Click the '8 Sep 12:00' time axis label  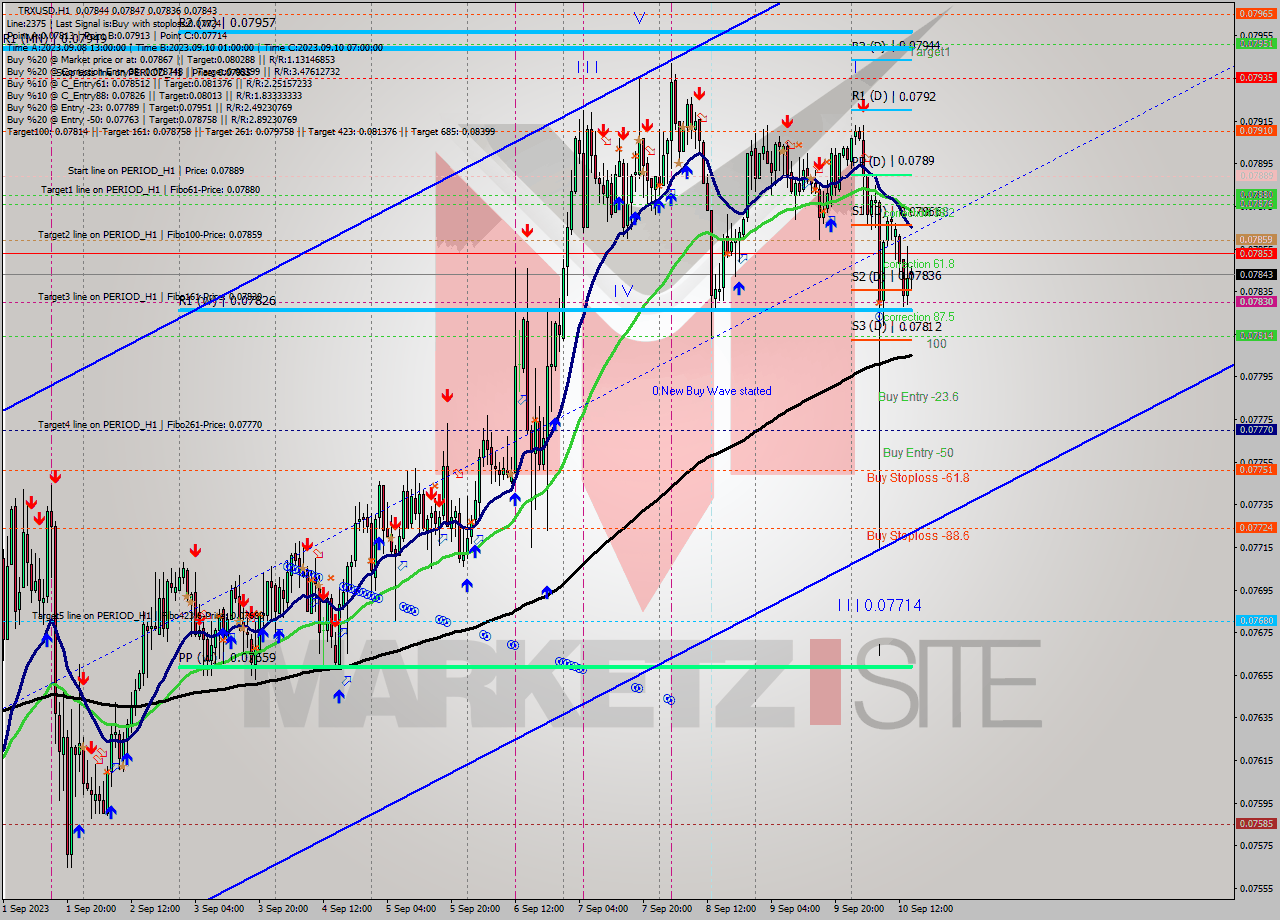click(730, 909)
